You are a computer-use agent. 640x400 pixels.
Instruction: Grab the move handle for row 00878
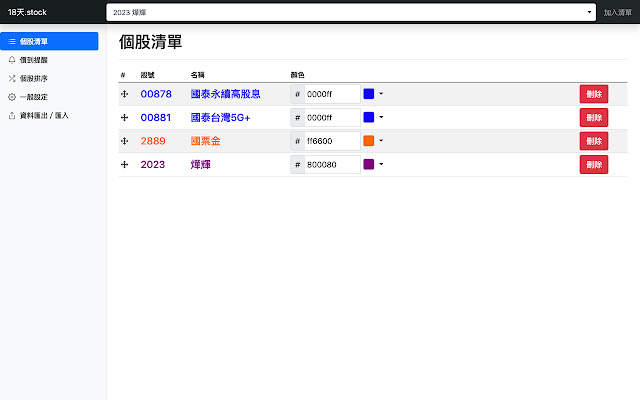[x=124, y=94]
